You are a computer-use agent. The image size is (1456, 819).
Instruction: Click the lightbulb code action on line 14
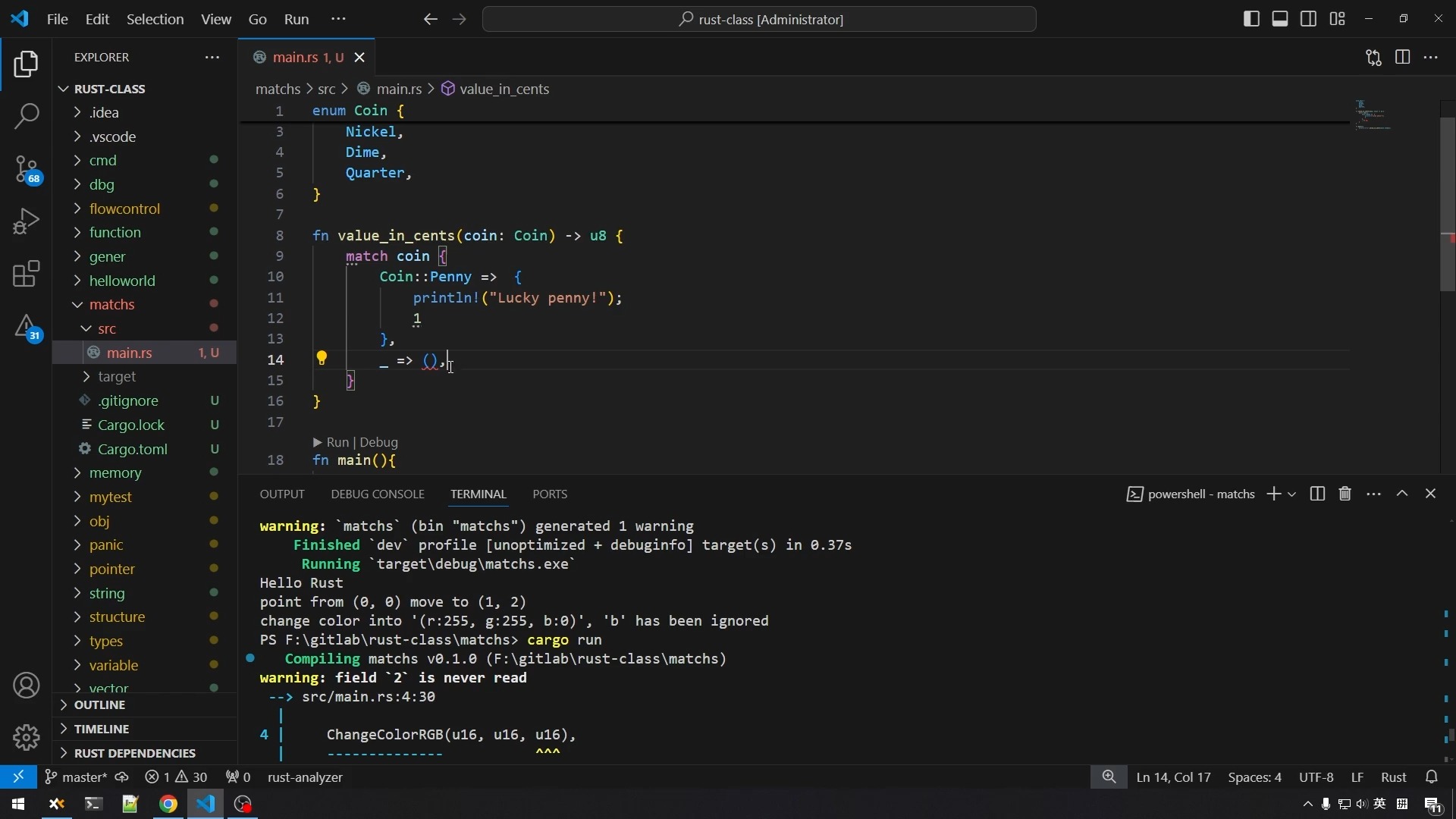322,358
